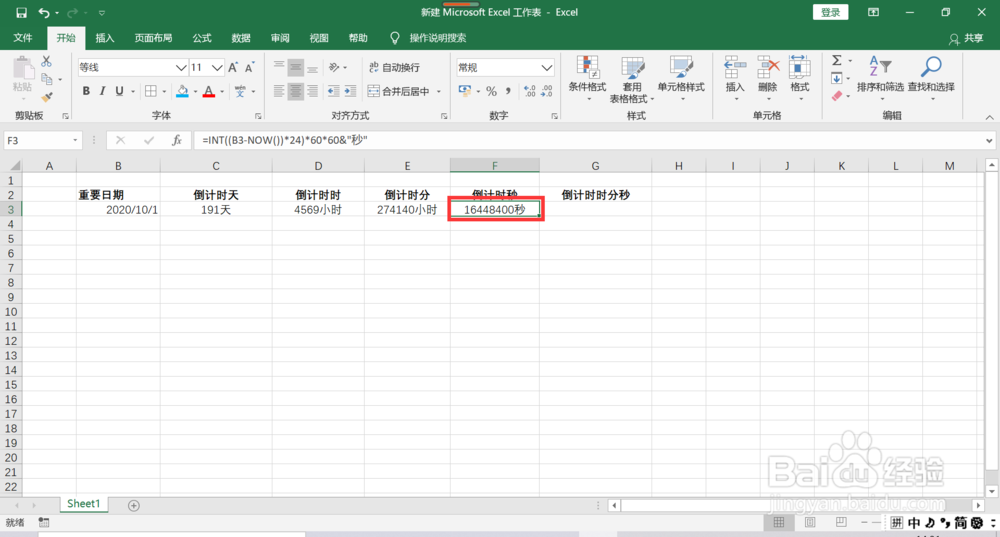Open 查找和选择 find and select

tap(931, 77)
